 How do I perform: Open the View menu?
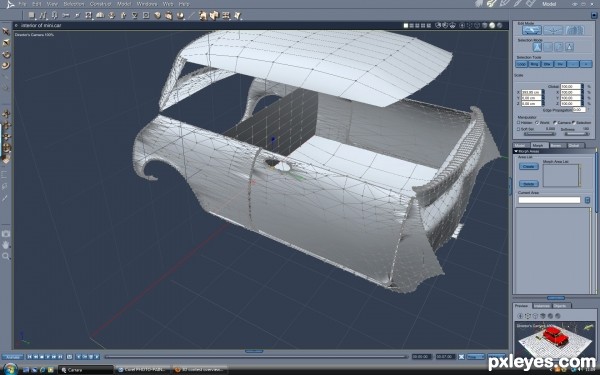(52, 4)
